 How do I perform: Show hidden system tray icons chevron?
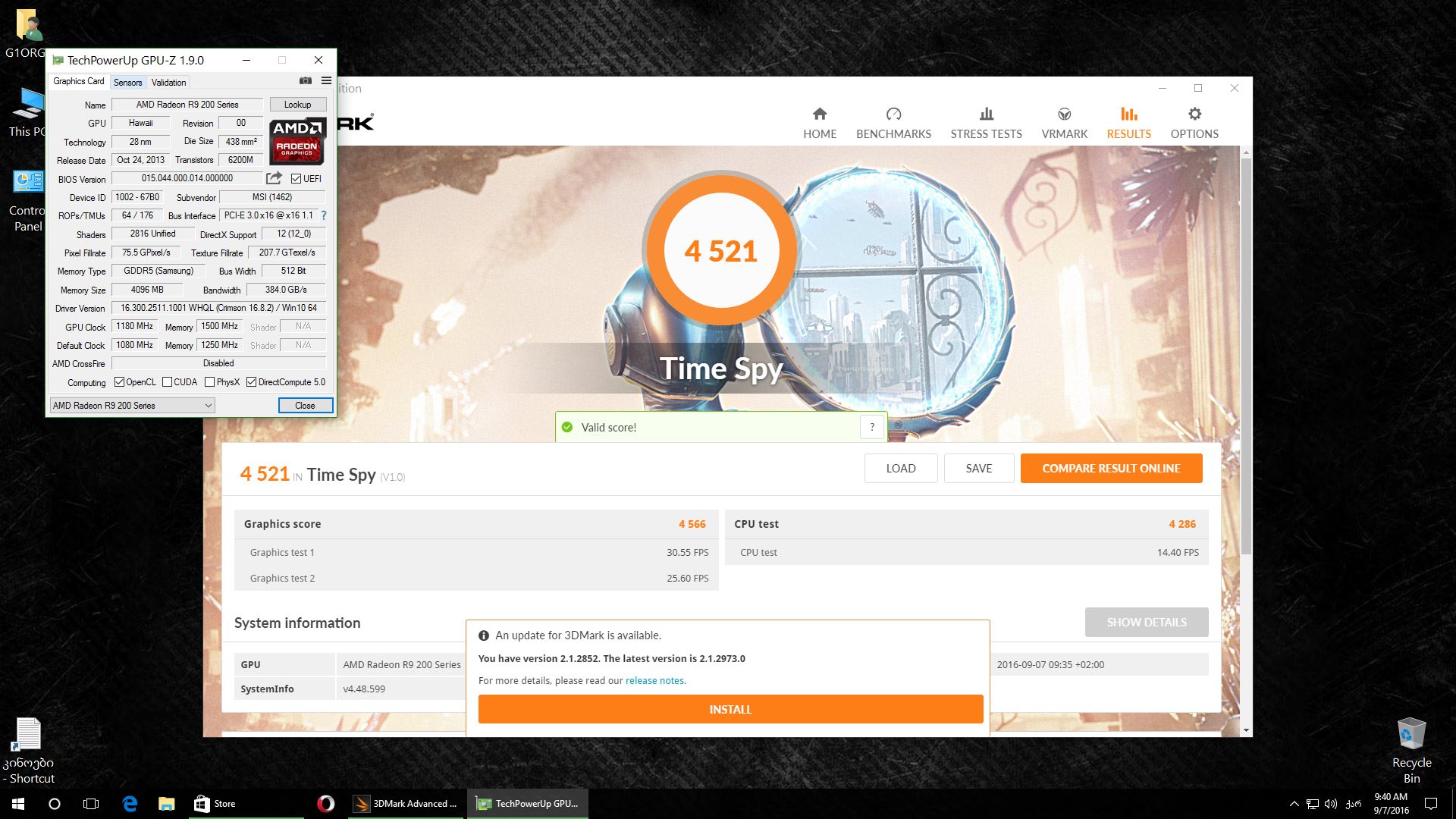click(1294, 804)
